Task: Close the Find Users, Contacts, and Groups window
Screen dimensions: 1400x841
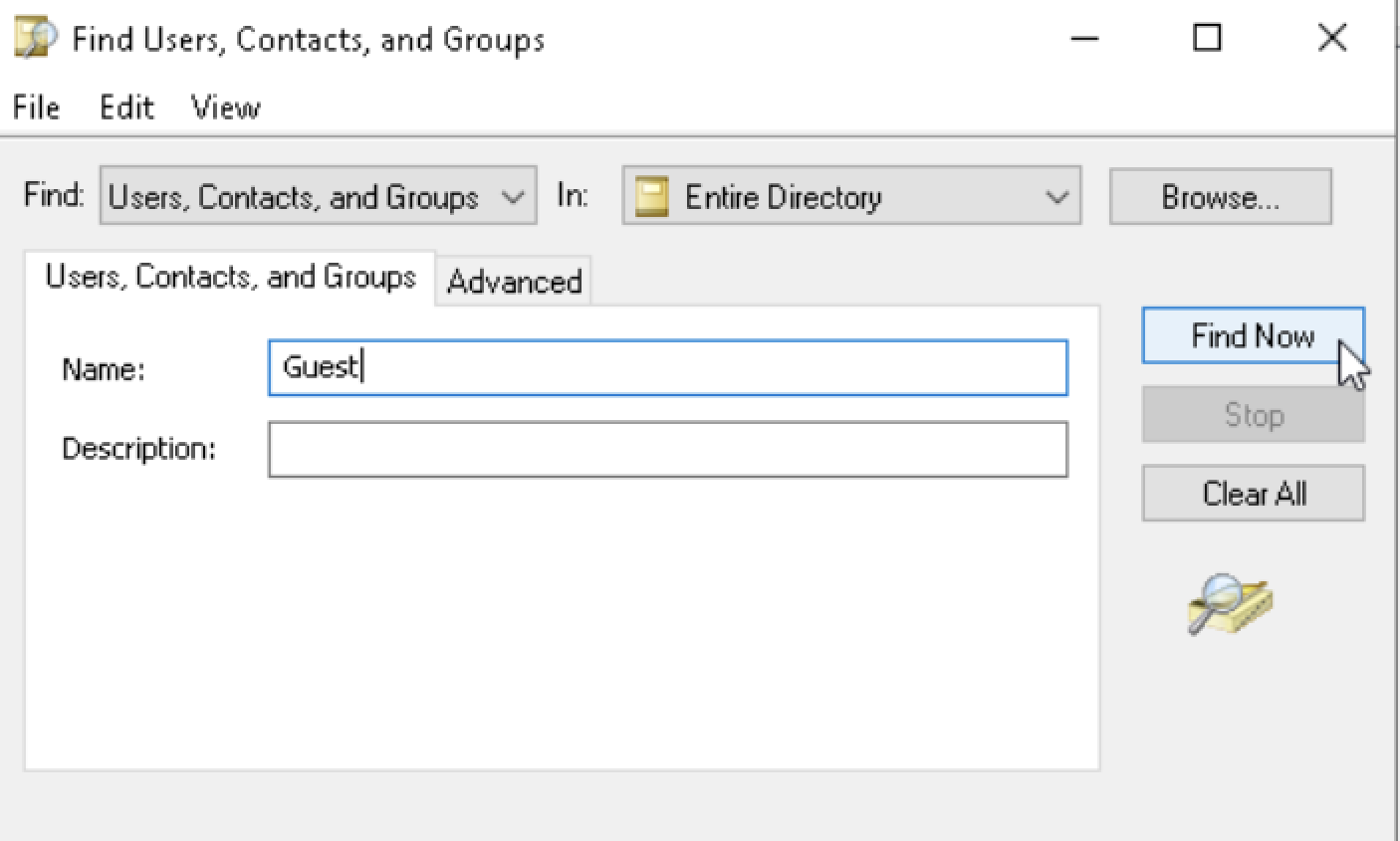Action: (1331, 39)
